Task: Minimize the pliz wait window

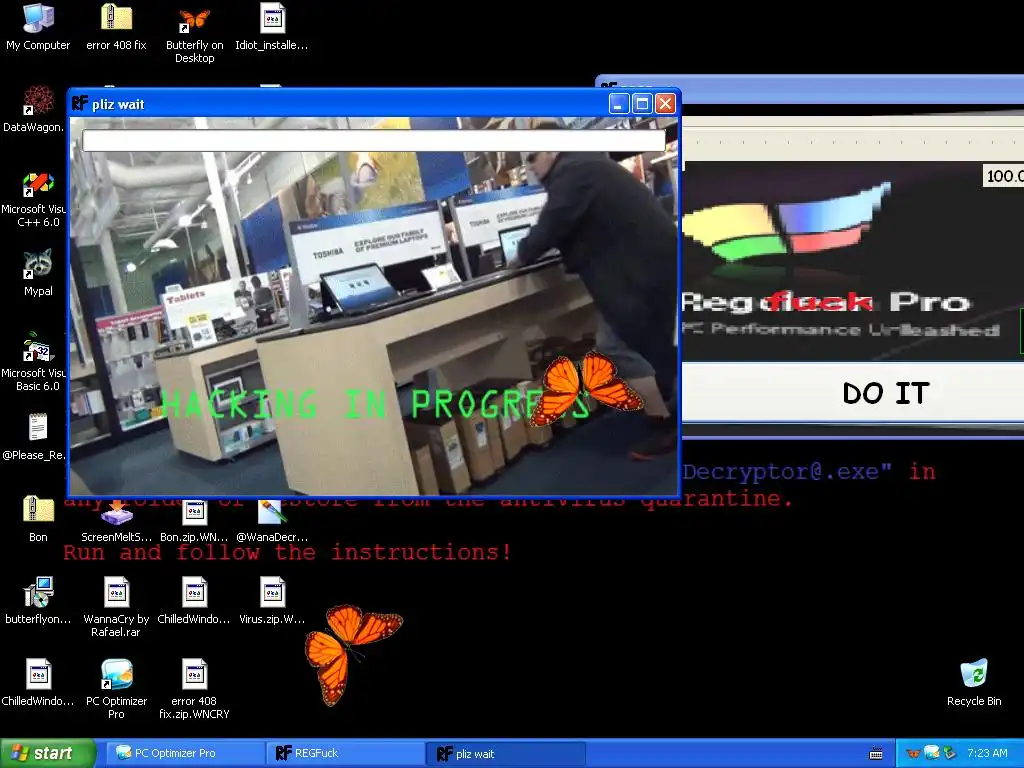Action: click(618, 103)
